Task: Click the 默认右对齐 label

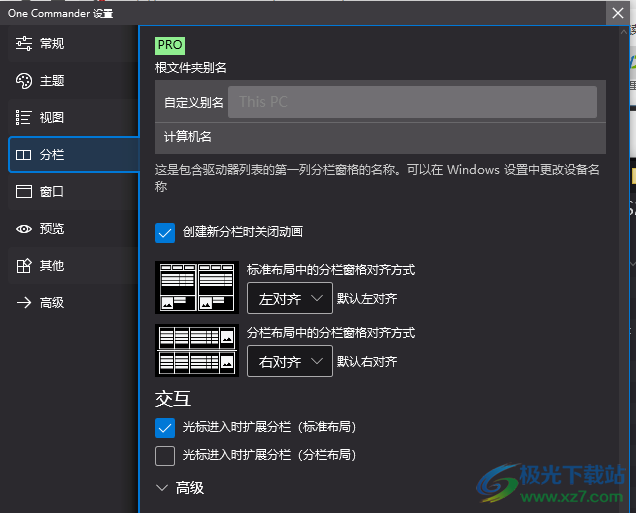Action: coord(367,362)
